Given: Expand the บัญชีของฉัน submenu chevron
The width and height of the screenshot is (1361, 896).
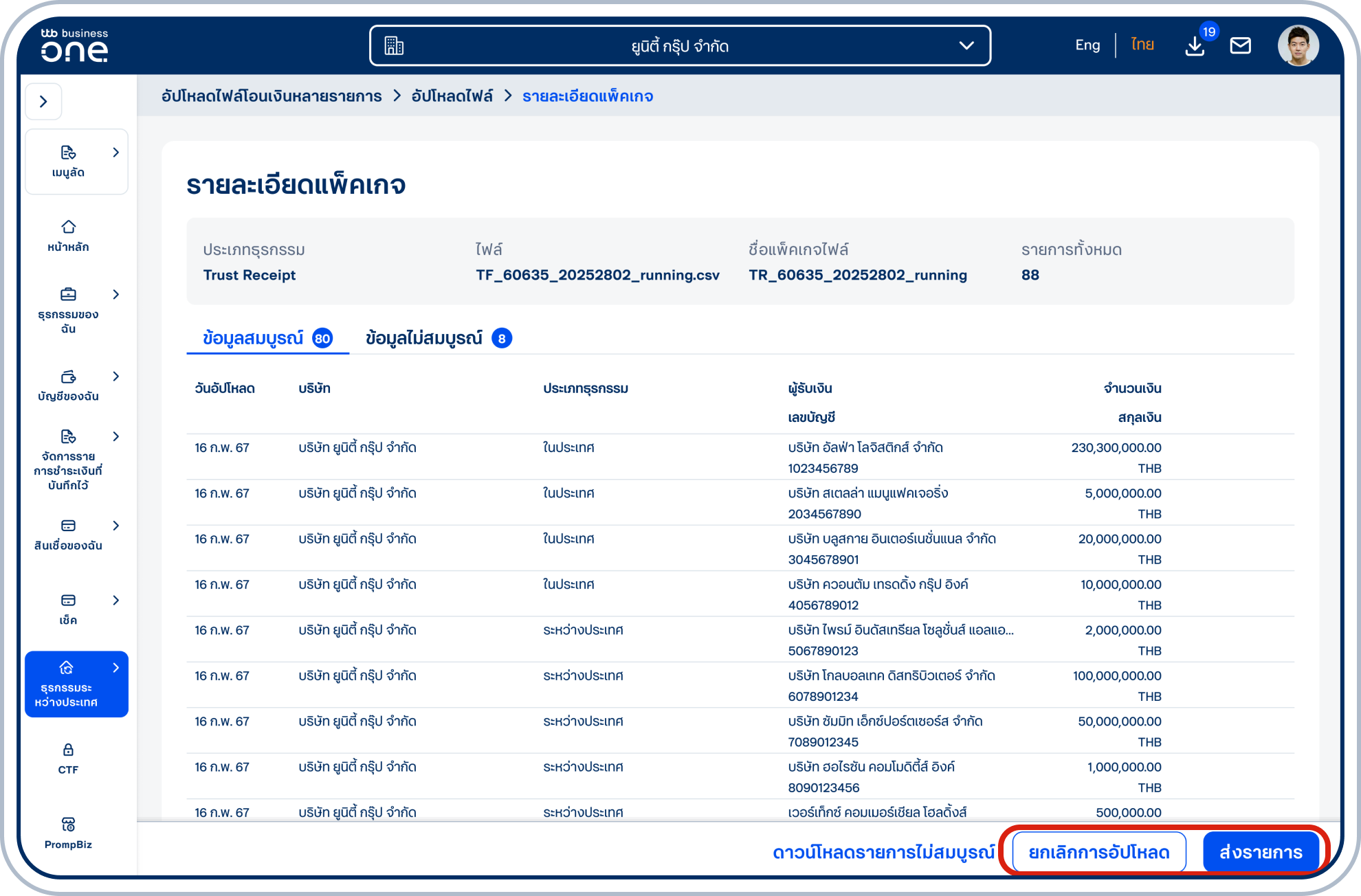Looking at the screenshot, I should click(x=115, y=377).
